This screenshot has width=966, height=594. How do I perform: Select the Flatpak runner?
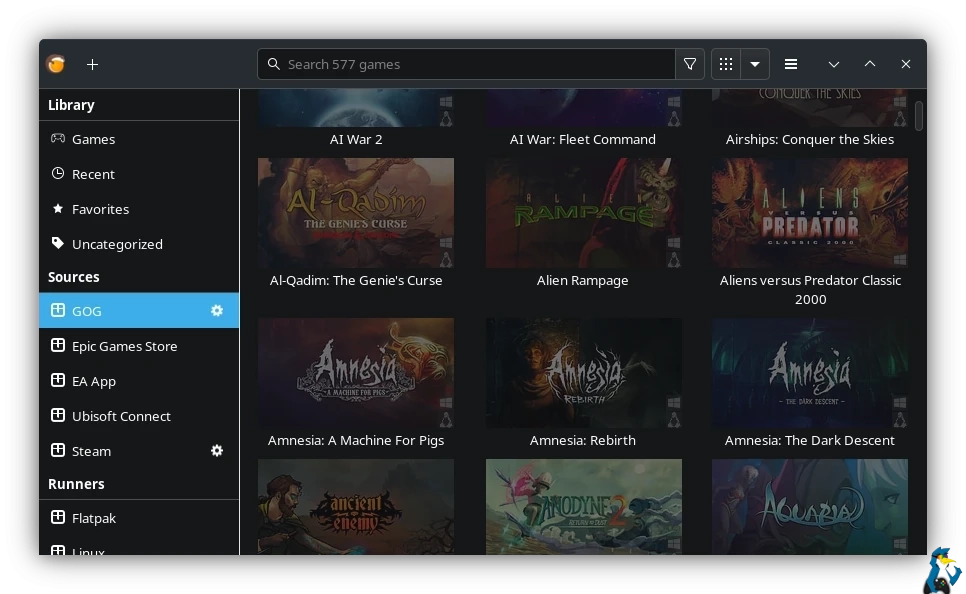(94, 518)
